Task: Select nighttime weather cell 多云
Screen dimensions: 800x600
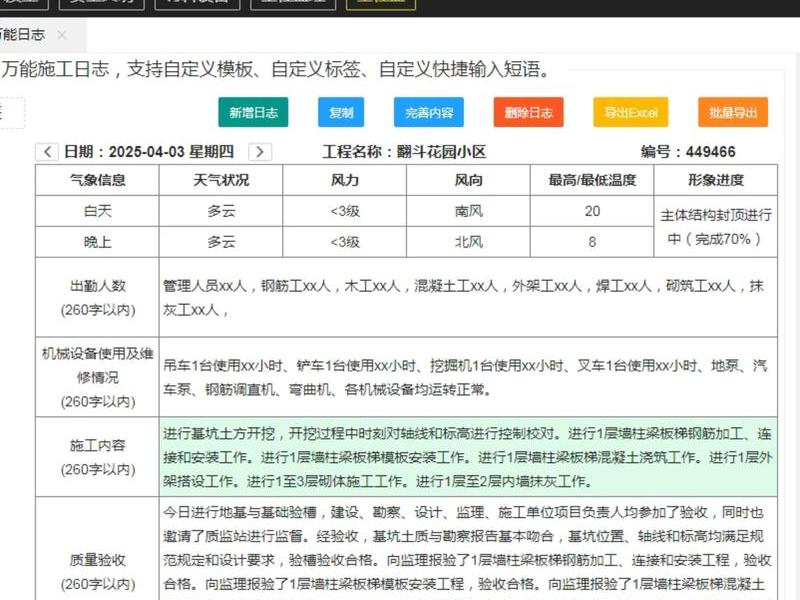Action: (221, 242)
